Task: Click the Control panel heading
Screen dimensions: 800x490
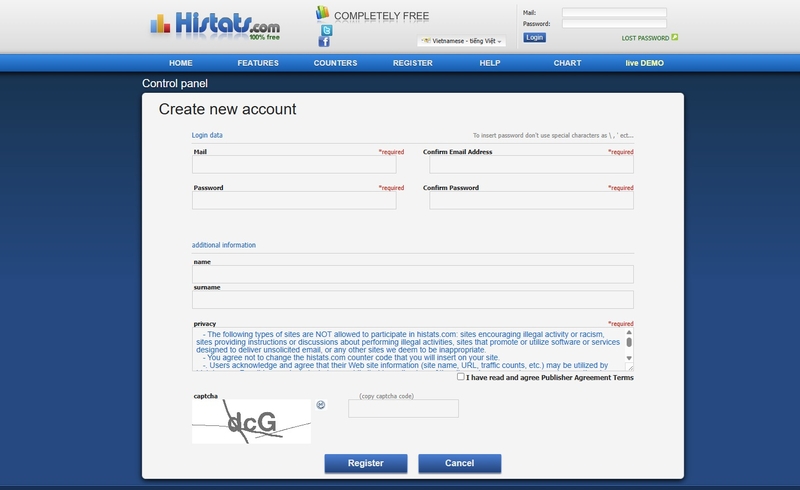Action: click(174, 83)
